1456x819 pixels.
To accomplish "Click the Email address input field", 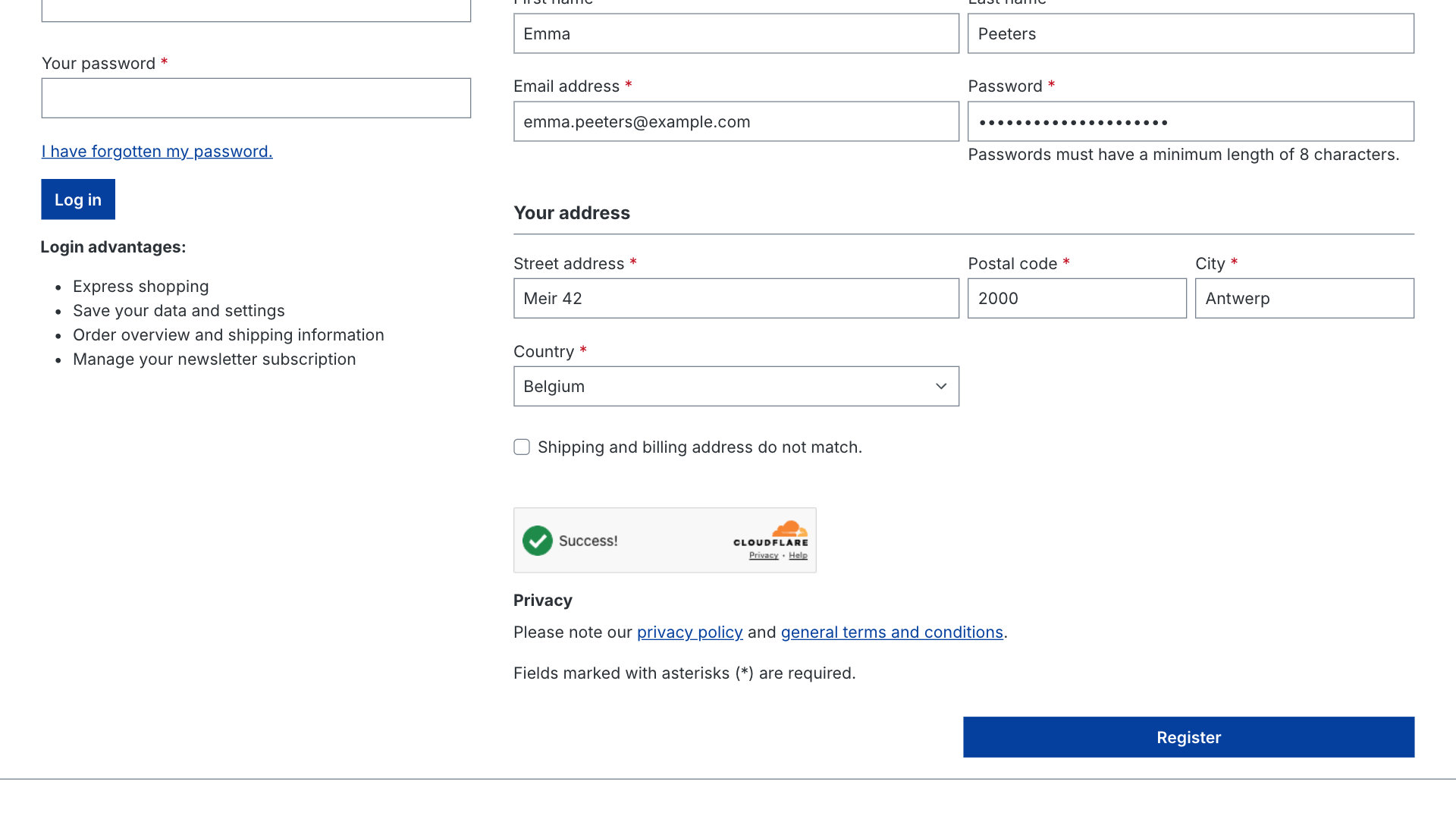I will [736, 121].
